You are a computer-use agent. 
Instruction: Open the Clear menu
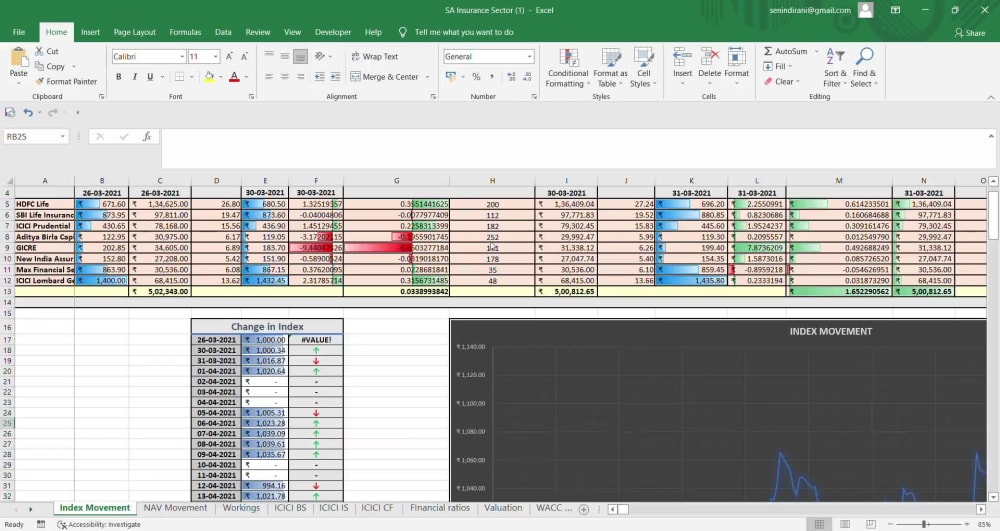tap(781, 82)
